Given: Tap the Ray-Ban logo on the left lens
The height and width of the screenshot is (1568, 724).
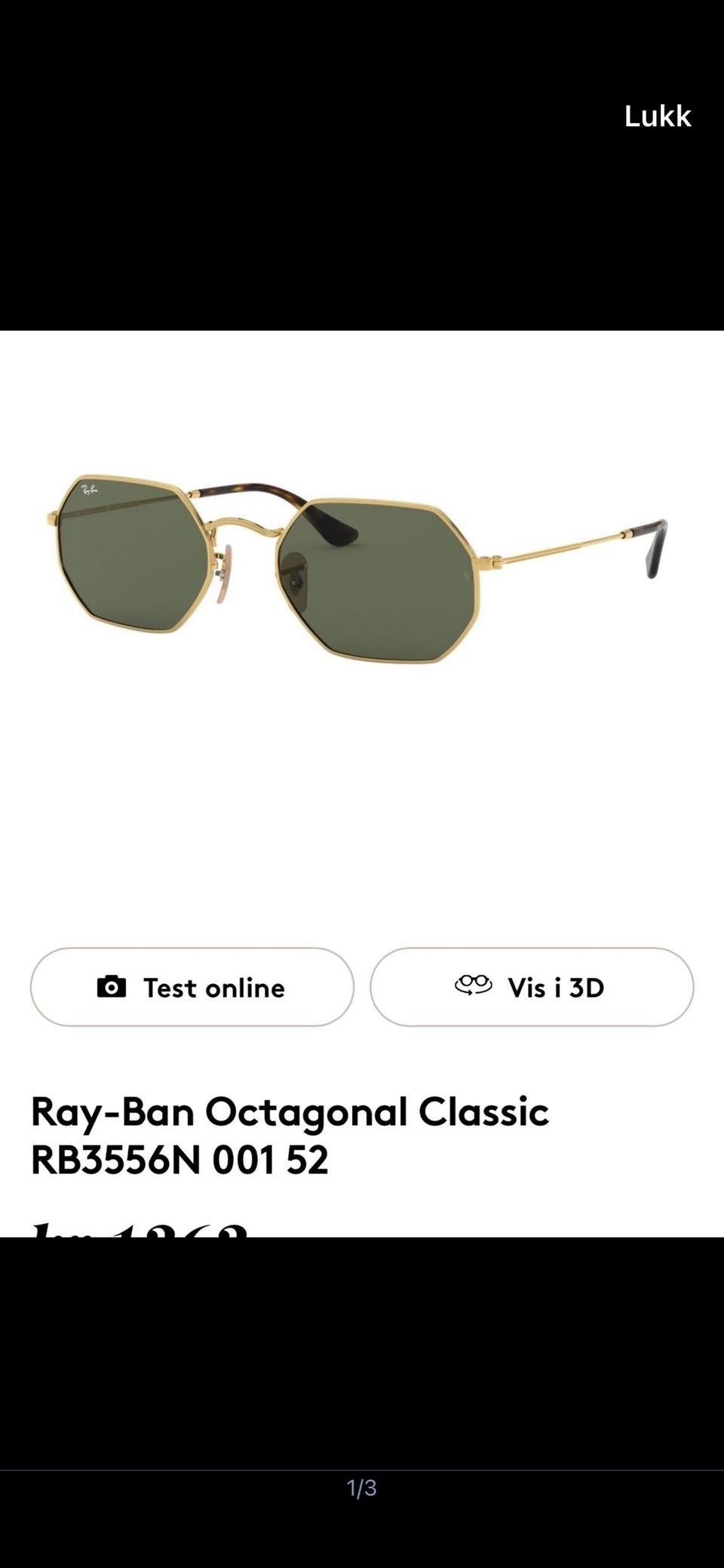Looking at the screenshot, I should [90, 490].
